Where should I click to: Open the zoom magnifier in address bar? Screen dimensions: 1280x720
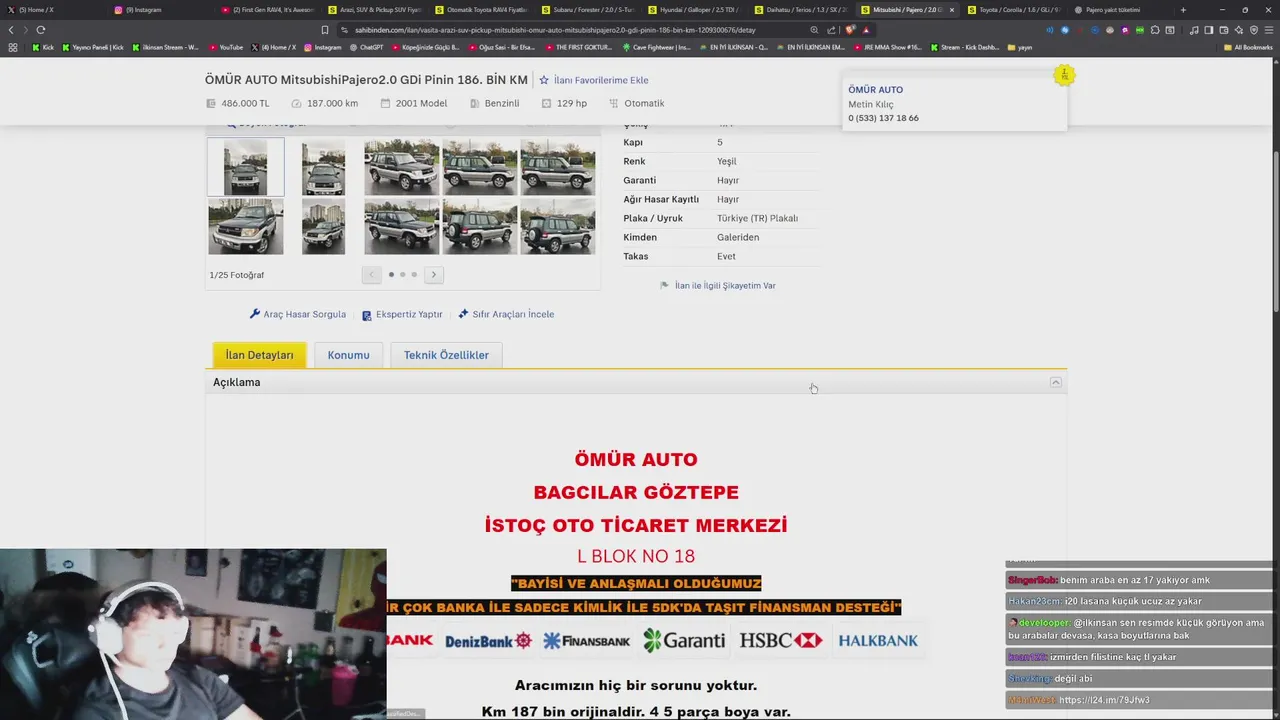point(814,30)
